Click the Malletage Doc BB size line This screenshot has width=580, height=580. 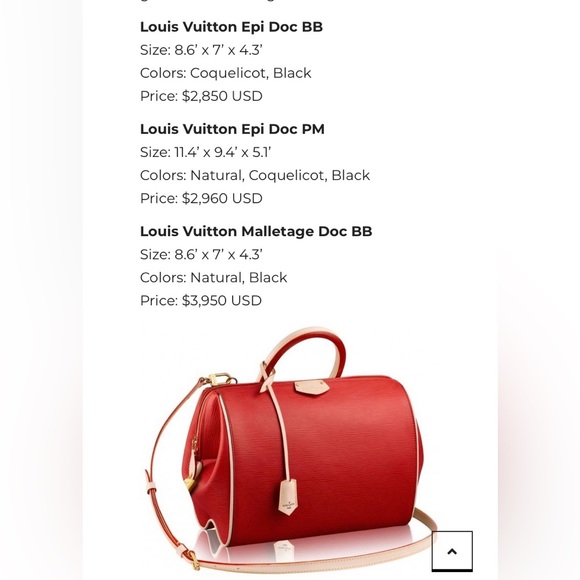coord(201,254)
